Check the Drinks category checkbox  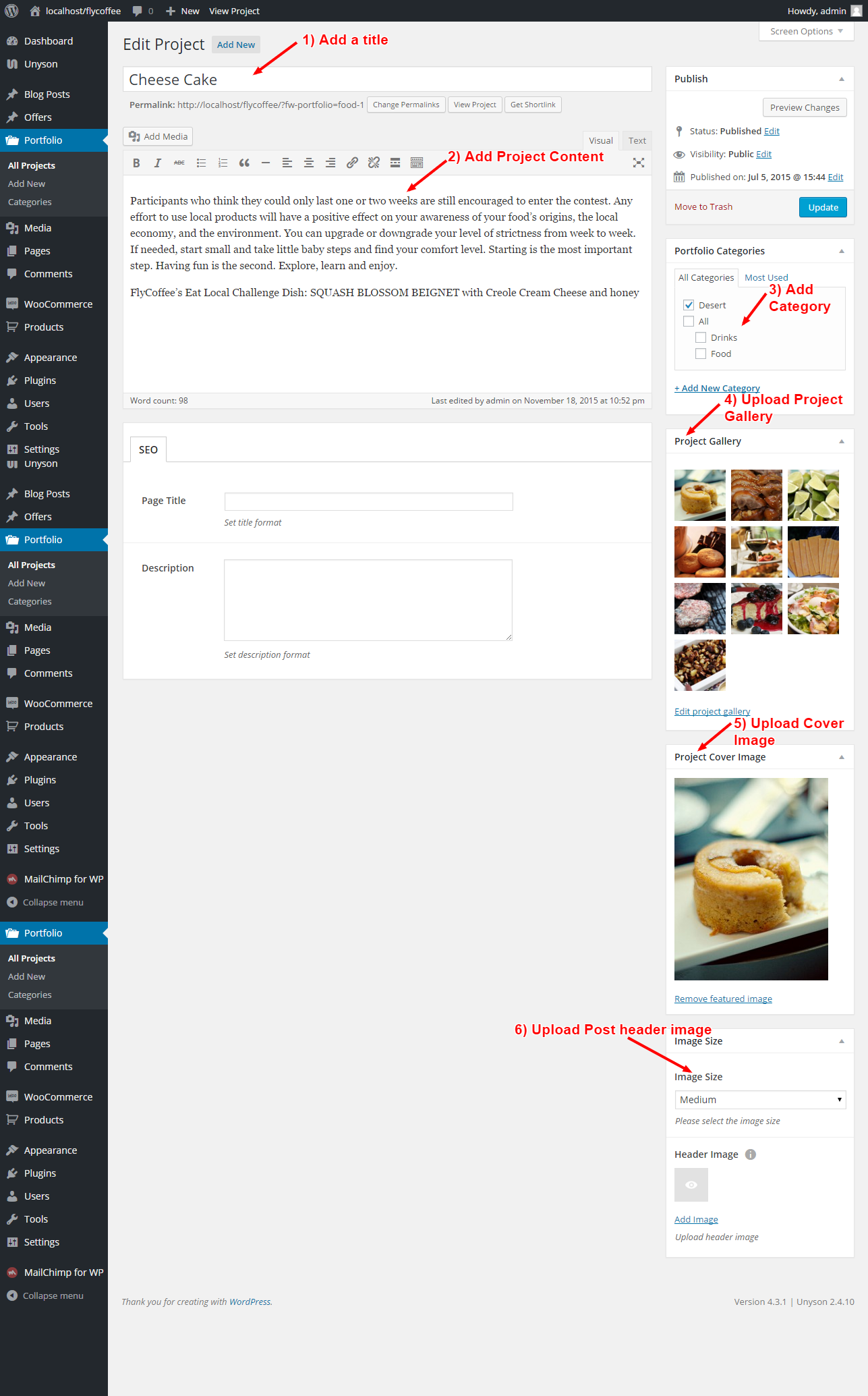coord(701,337)
